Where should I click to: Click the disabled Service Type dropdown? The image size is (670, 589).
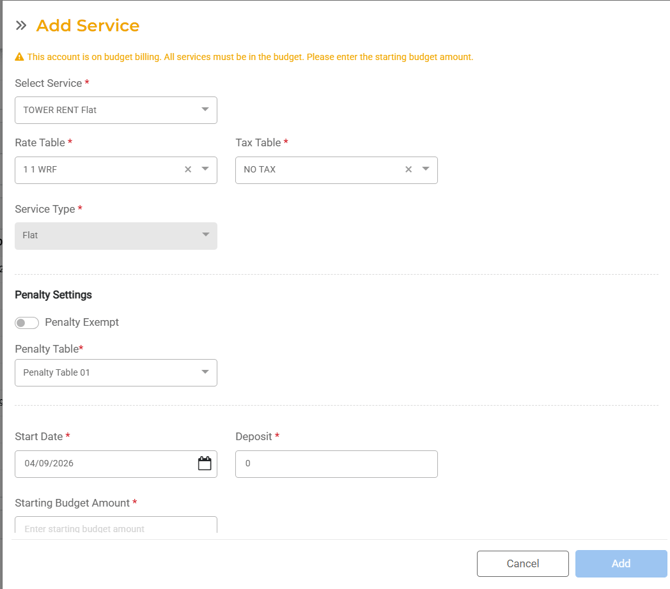click(x=116, y=236)
